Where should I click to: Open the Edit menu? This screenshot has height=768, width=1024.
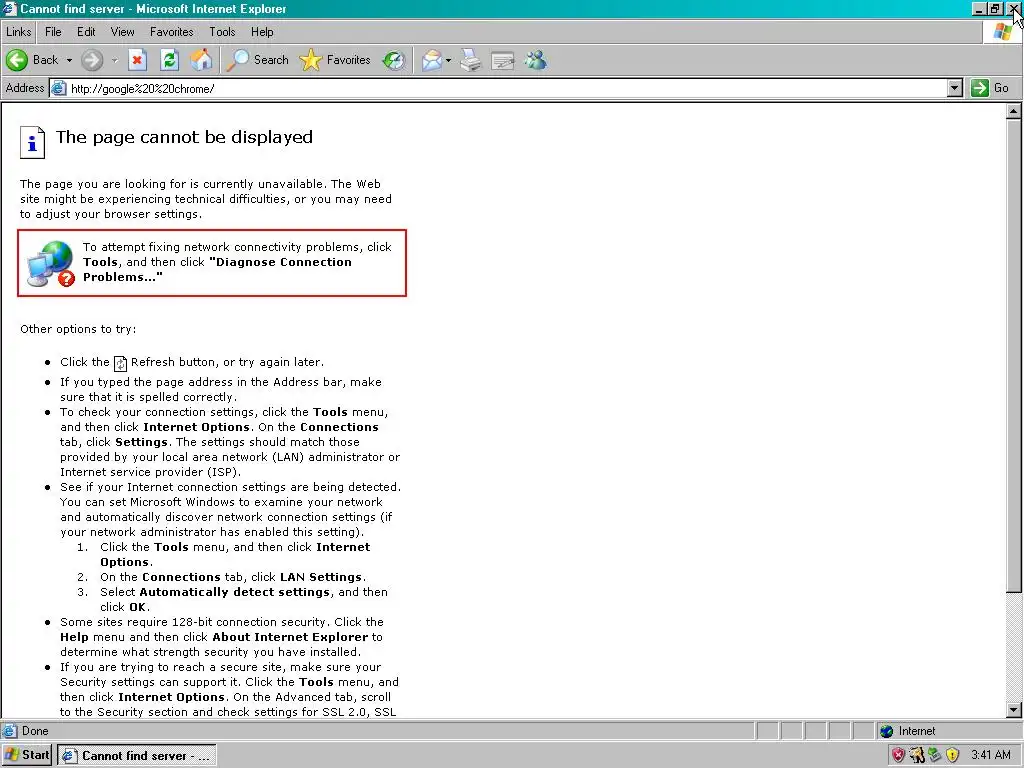click(86, 32)
